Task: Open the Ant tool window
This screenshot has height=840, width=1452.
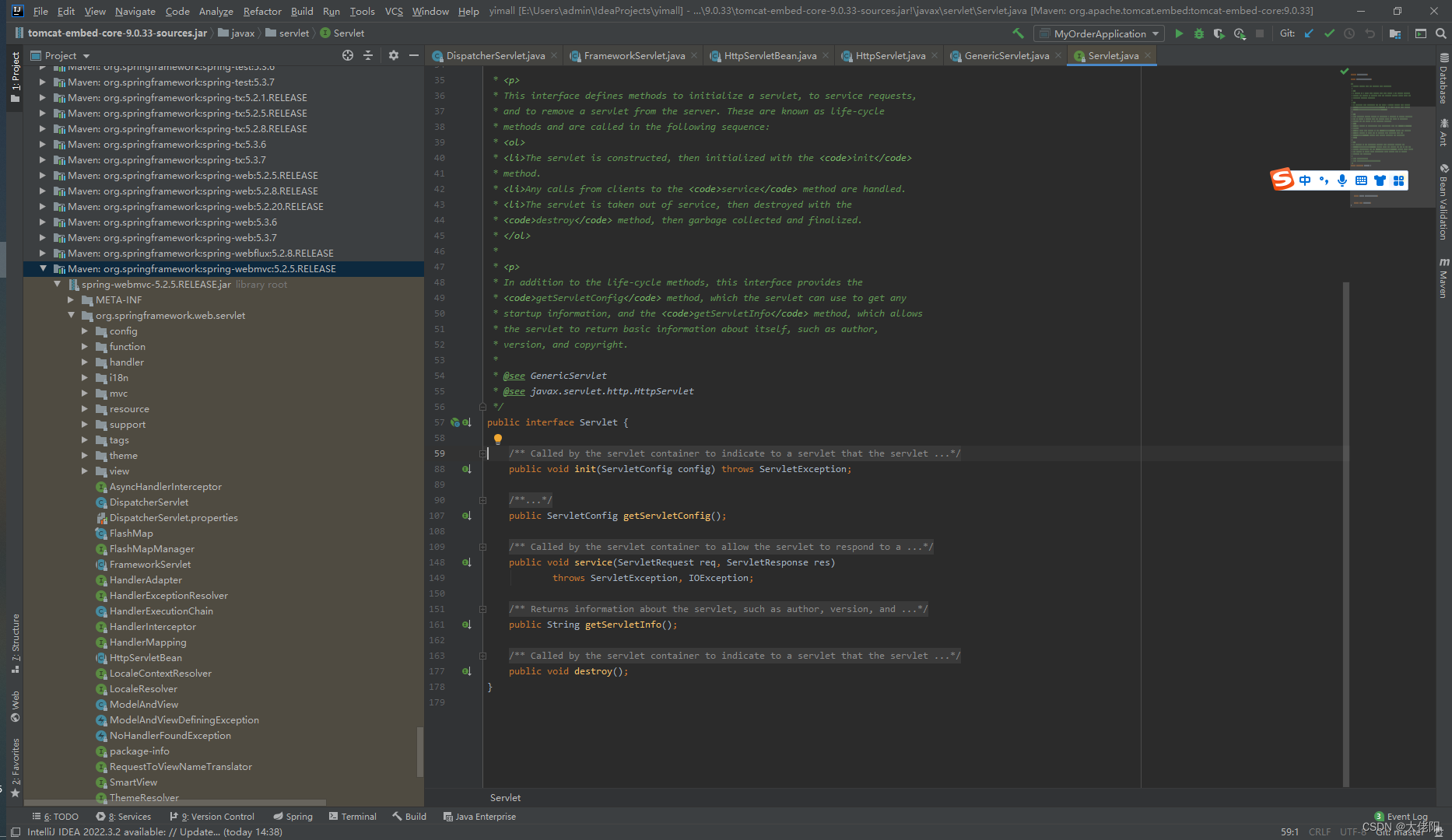Action: (1444, 132)
